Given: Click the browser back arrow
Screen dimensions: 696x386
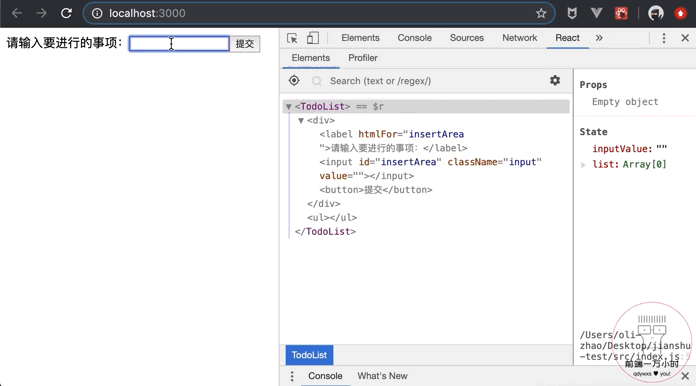Looking at the screenshot, I should click(x=17, y=13).
